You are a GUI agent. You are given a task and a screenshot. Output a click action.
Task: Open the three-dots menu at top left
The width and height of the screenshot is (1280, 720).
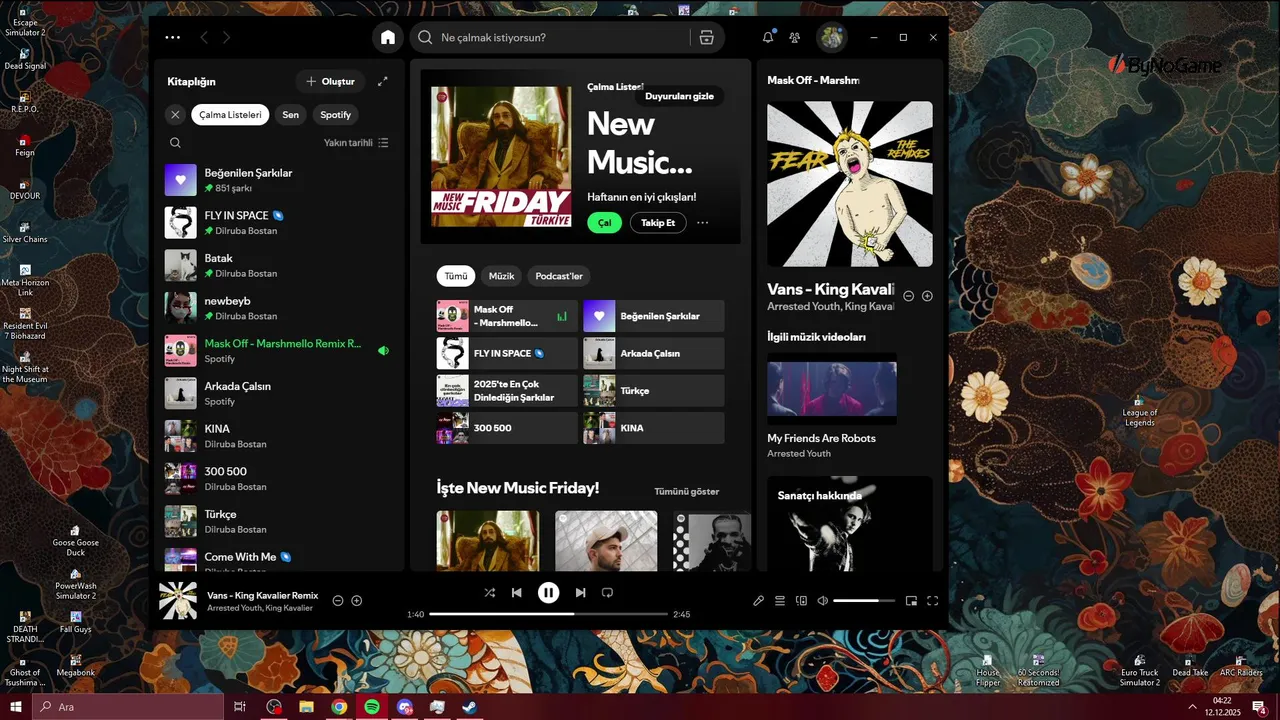(173, 37)
